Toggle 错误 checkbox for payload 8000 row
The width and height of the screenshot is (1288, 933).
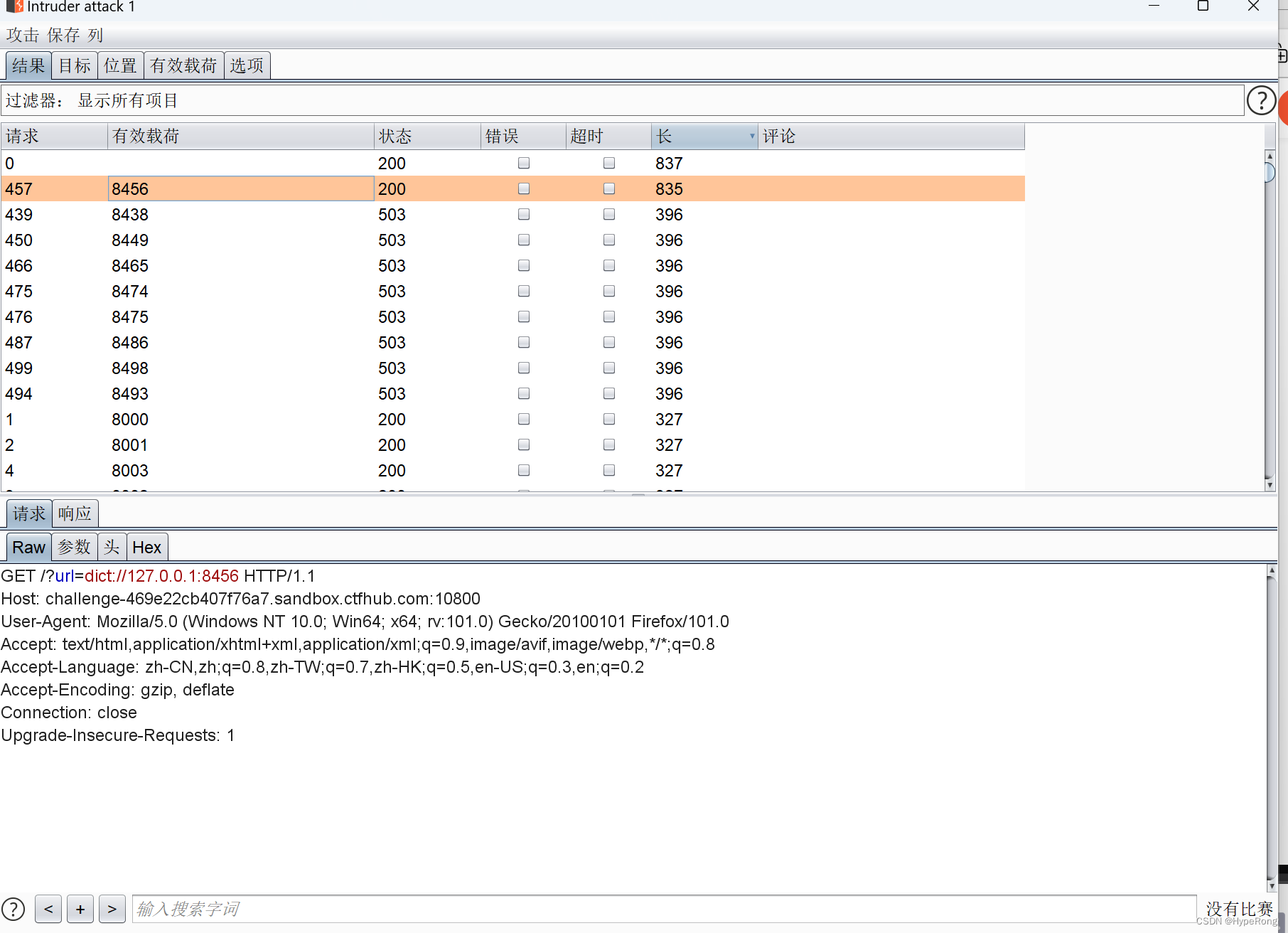point(524,419)
